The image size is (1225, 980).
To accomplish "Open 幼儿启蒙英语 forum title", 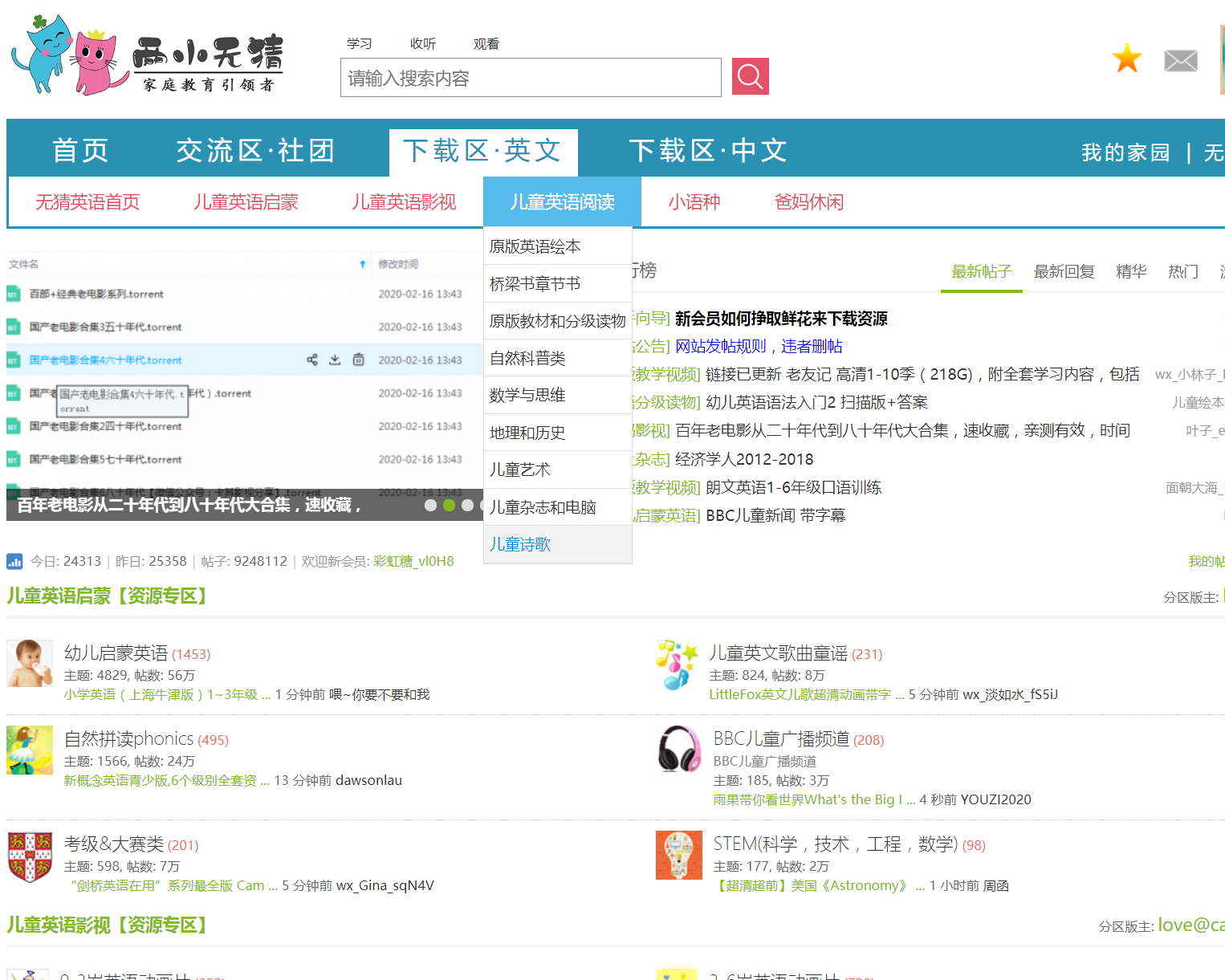I will click(116, 653).
